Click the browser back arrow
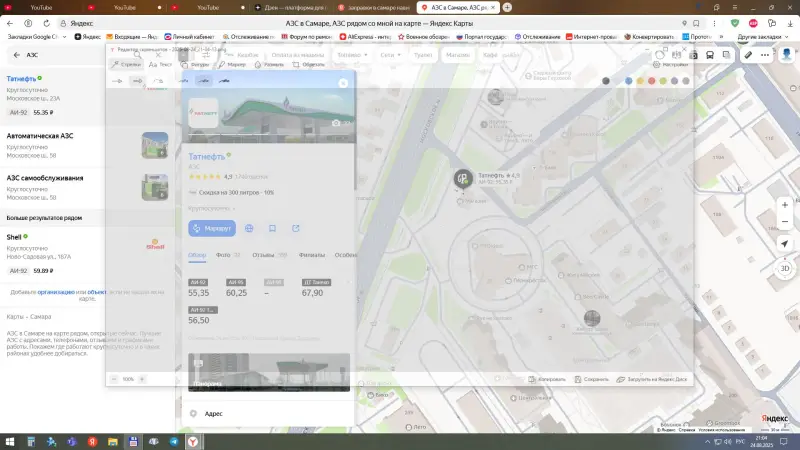This screenshot has height=450, width=800. [x=10, y=23]
